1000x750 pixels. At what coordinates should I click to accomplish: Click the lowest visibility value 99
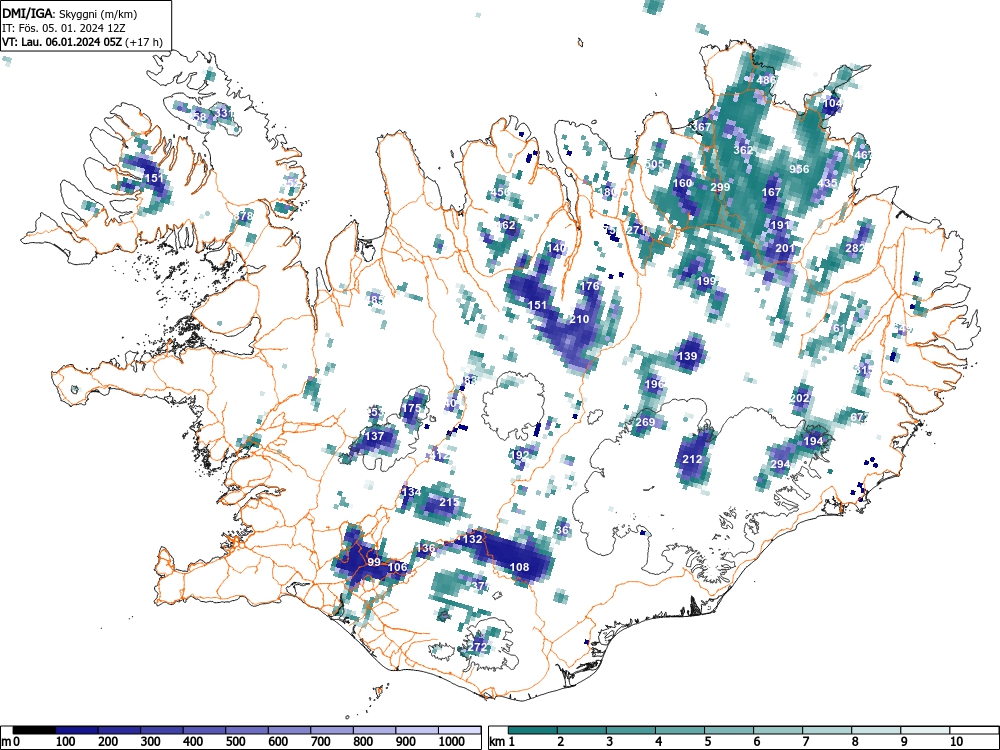[x=374, y=562]
